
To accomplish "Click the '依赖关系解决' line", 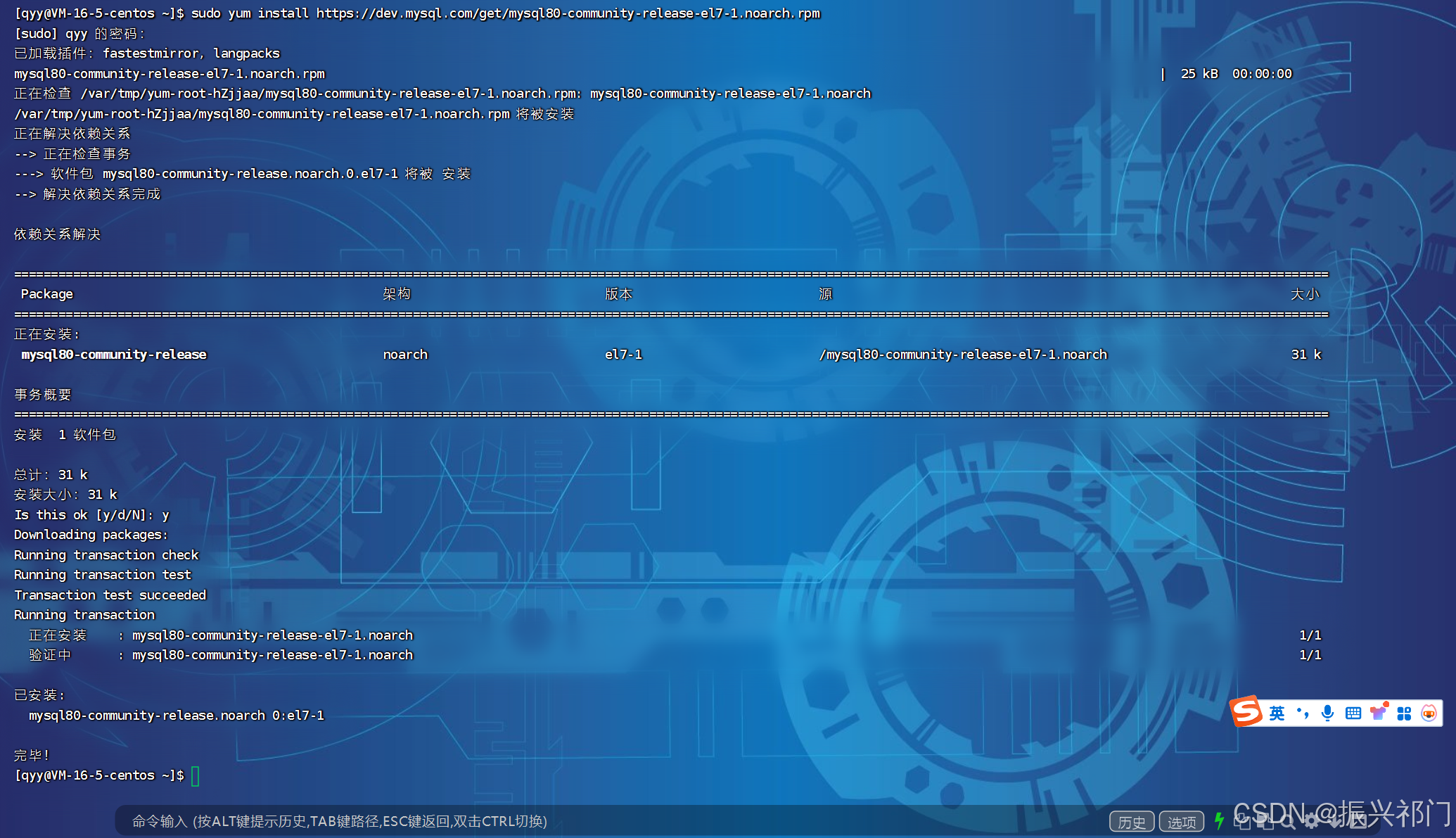I will [x=58, y=234].
